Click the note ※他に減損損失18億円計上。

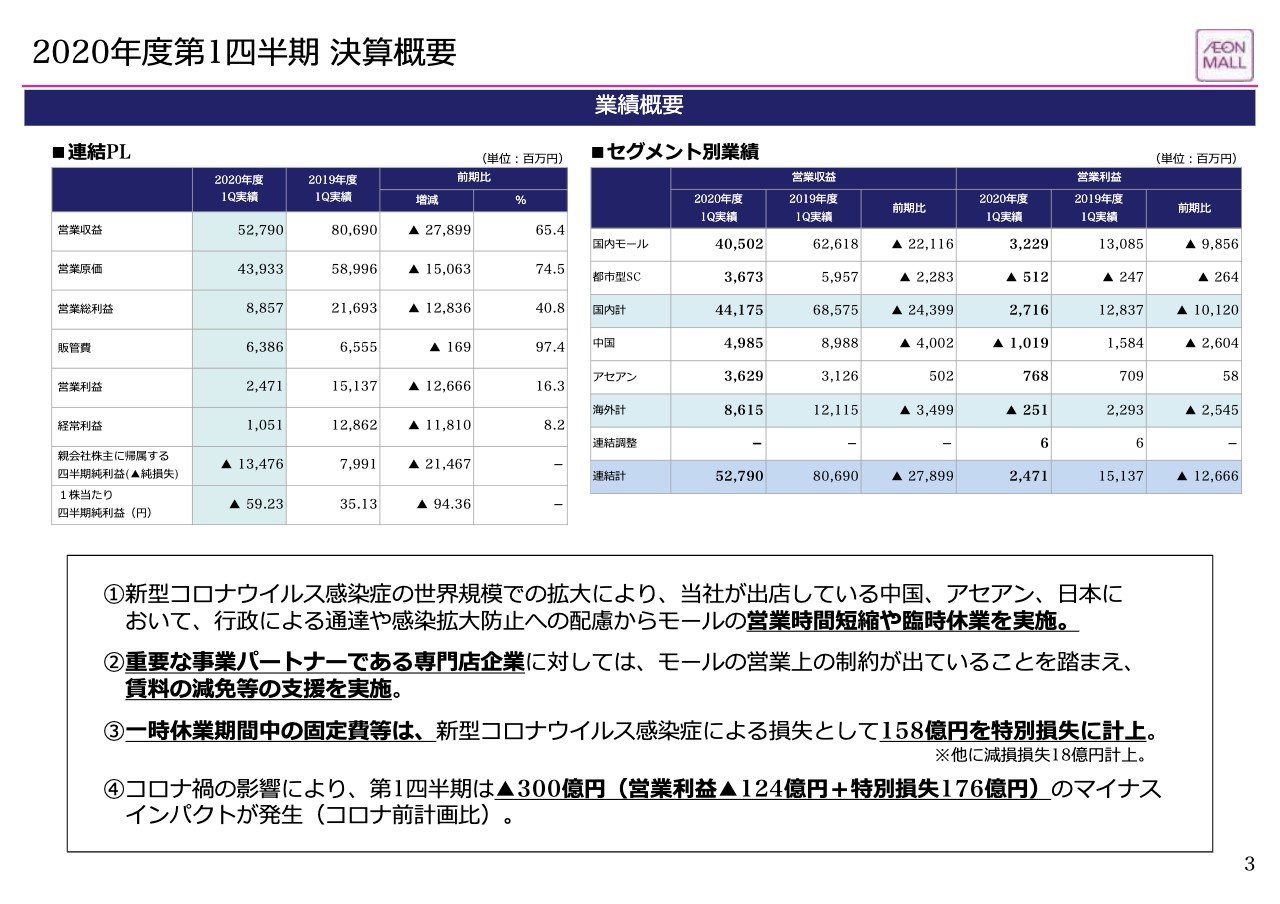point(1040,755)
